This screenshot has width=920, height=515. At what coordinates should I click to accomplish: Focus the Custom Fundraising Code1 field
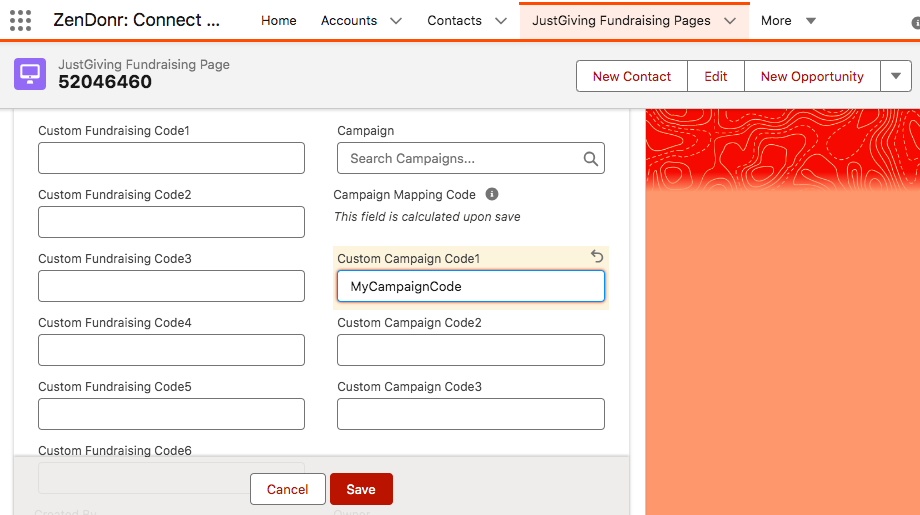pyautogui.click(x=171, y=158)
